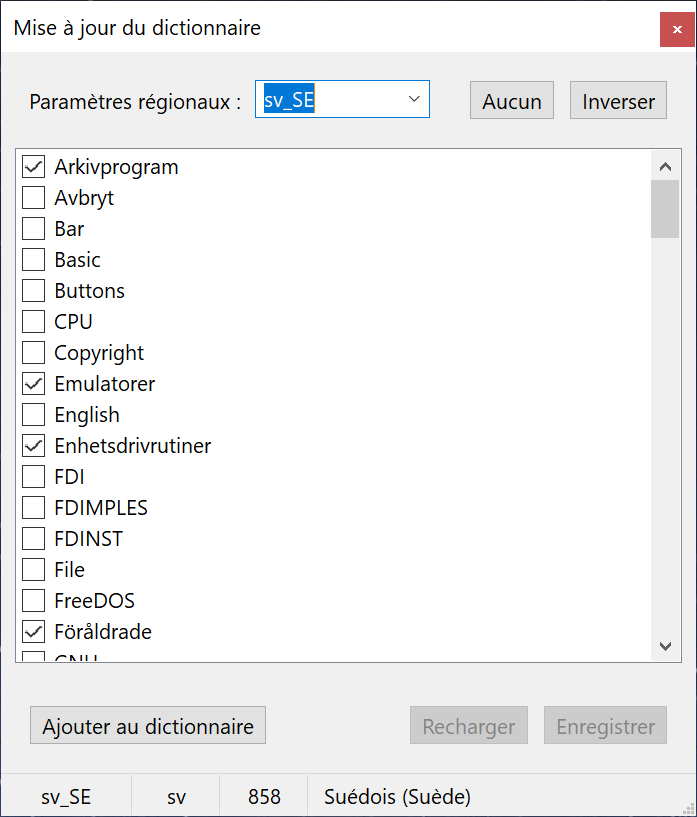Check the English word box
Screen dimensions: 697x817
coord(34,415)
